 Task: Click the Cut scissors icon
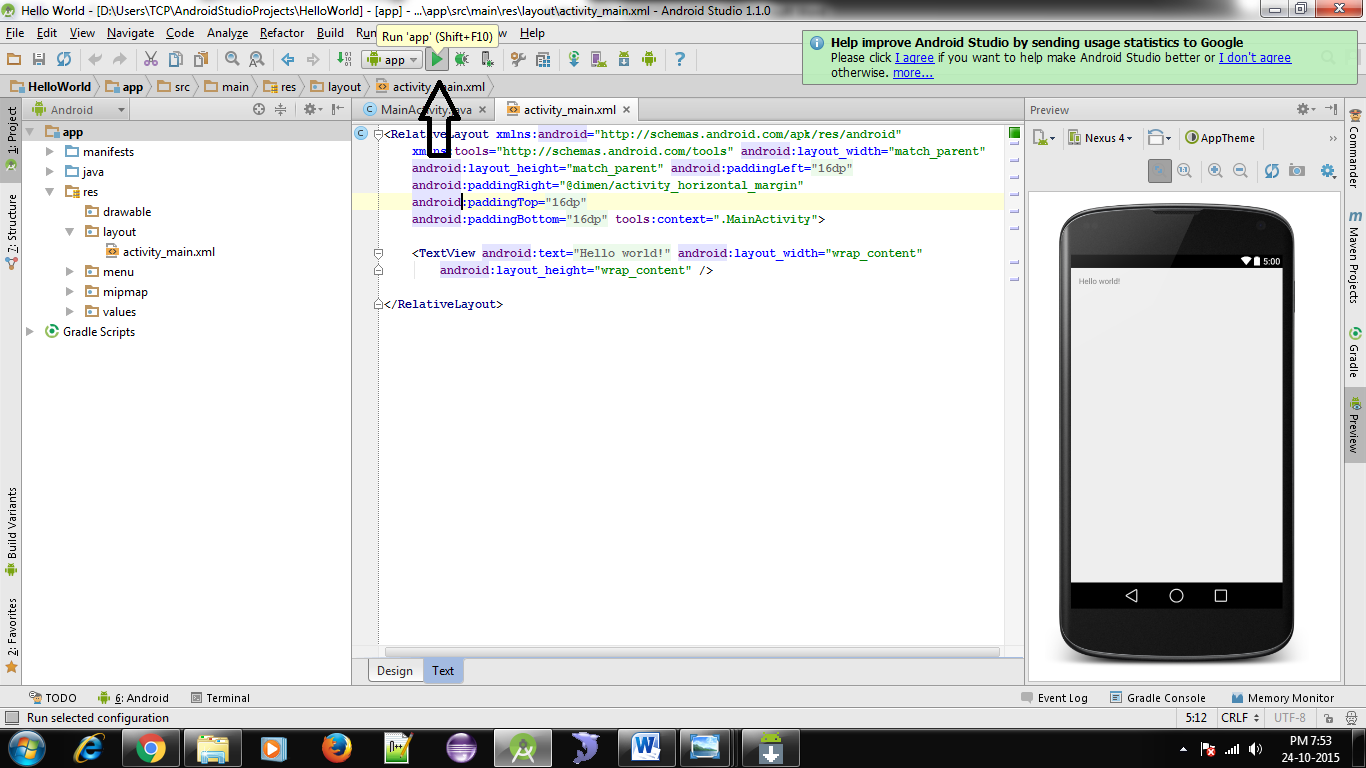150,60
